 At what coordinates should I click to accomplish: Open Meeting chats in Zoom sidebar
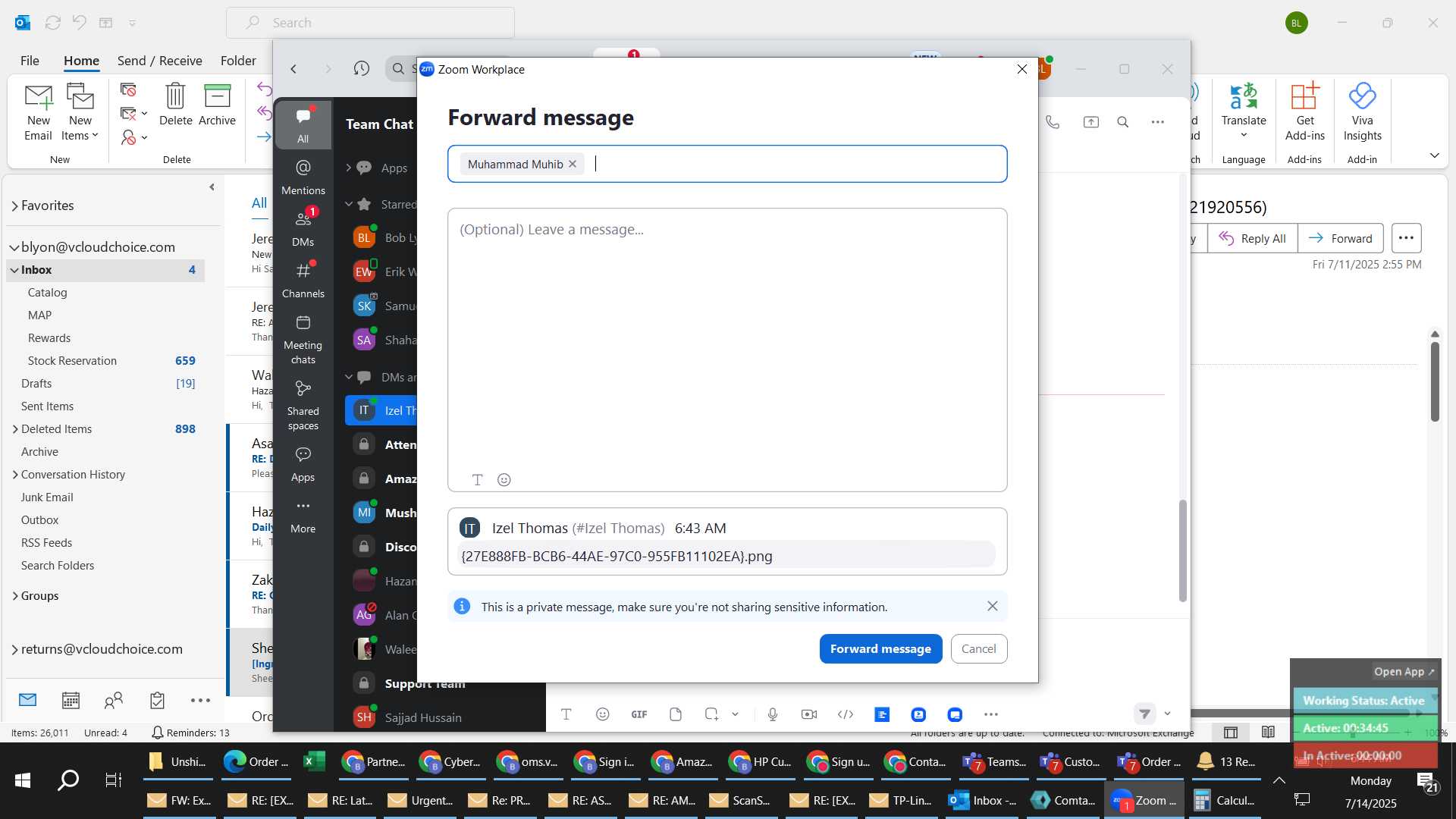coord(303,340)
